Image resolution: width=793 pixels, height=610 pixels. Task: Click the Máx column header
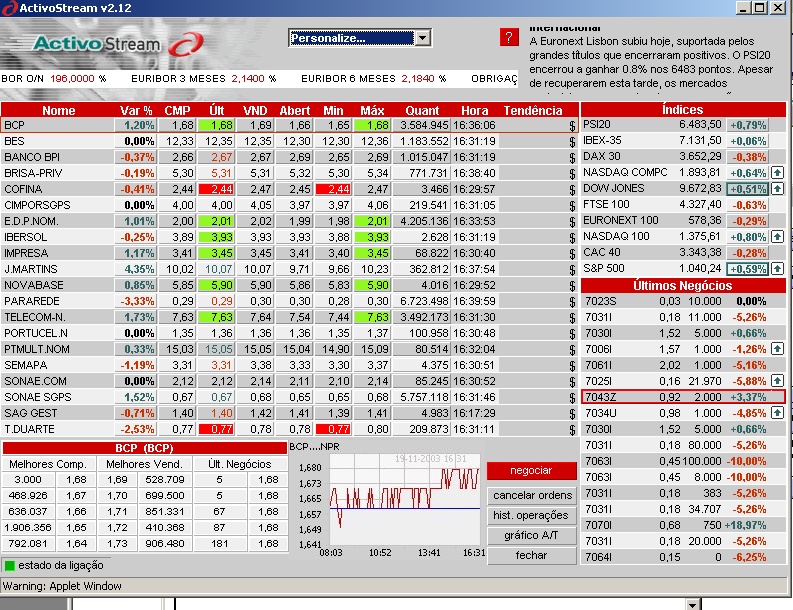pyautogui.click(x=372, y=110)
